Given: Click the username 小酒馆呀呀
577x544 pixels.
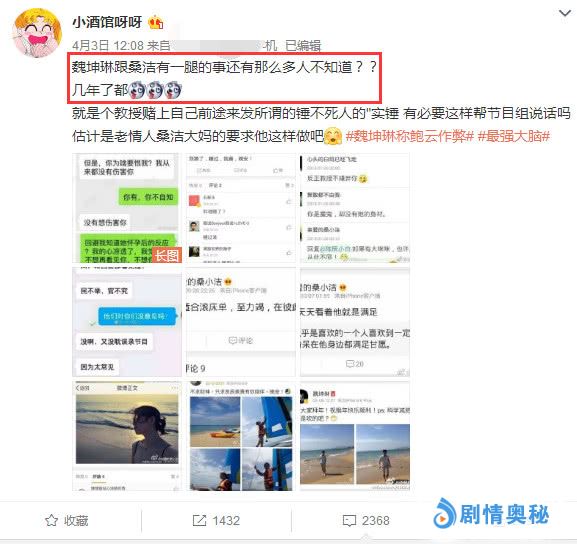Looking at the screenshot, I should 107,22.
